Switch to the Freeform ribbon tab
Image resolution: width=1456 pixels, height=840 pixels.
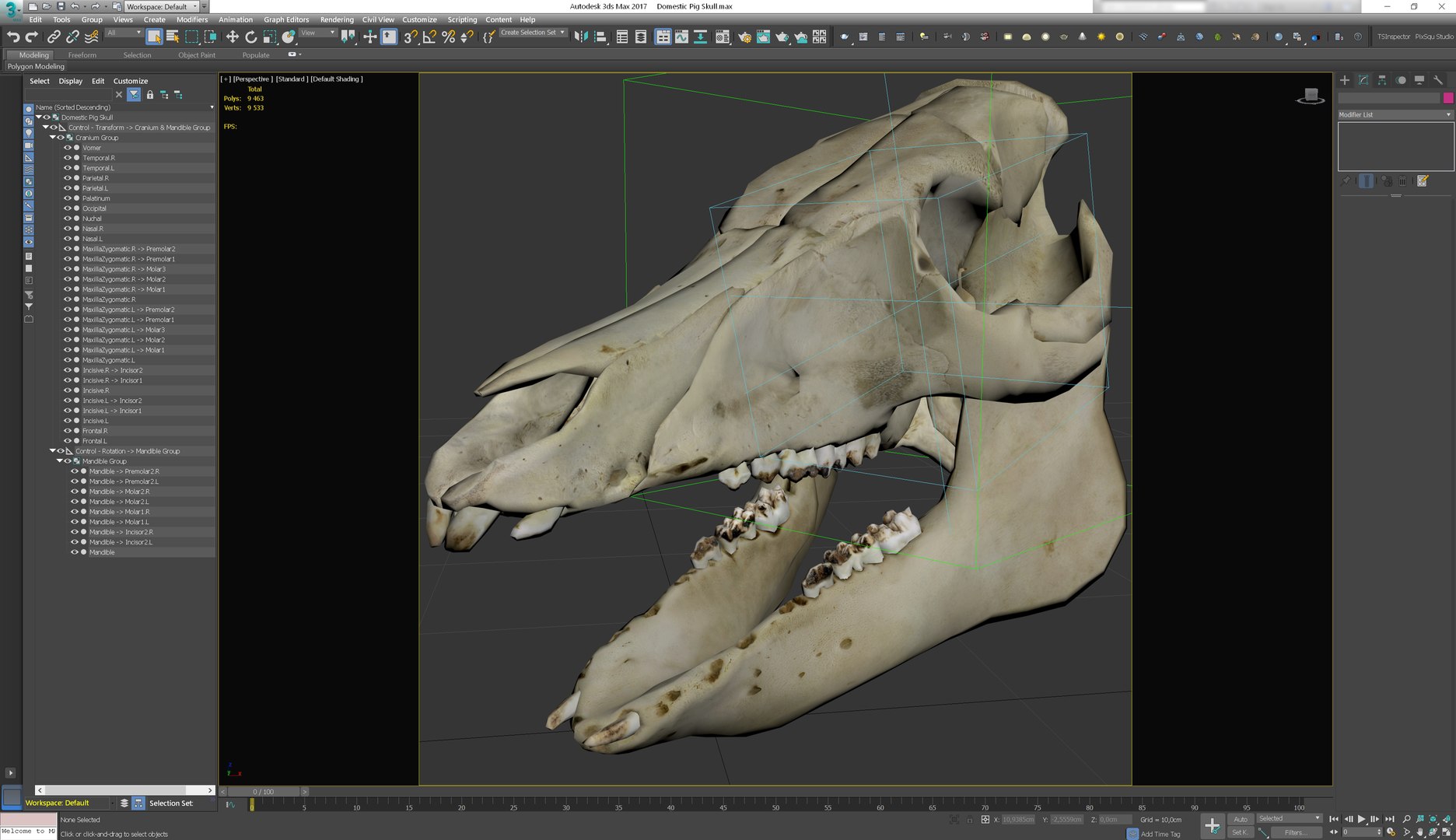82,55
